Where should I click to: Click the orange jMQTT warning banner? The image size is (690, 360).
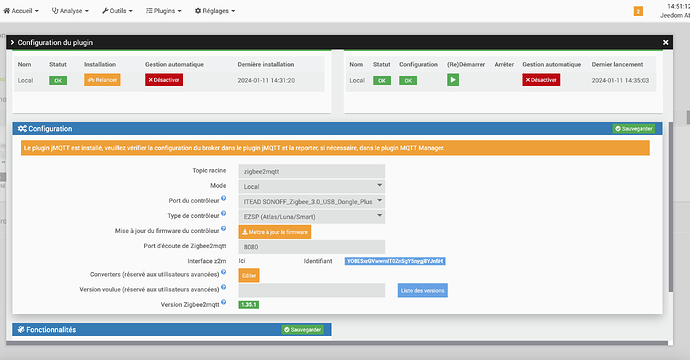click(x=335, y=148)
